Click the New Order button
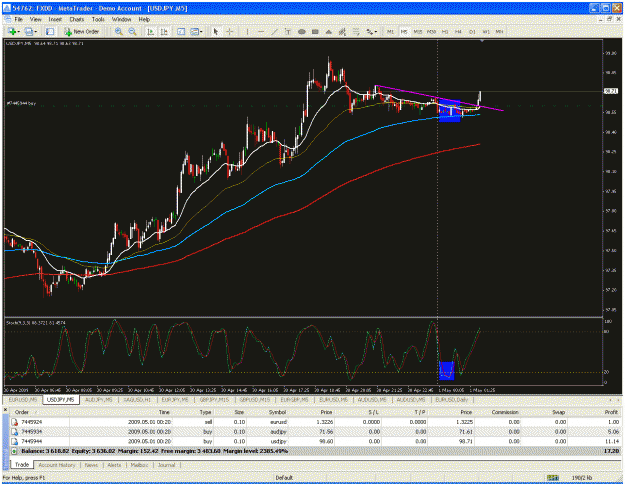Screen dimensions: 625x484 coord(81,31)
